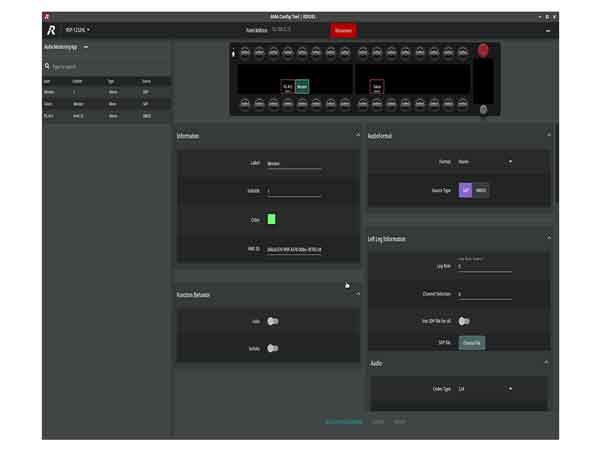Viewport: 600px width, 450px height.
Task: Click the magnifier search icon
Action: click(x=47, y=66)
